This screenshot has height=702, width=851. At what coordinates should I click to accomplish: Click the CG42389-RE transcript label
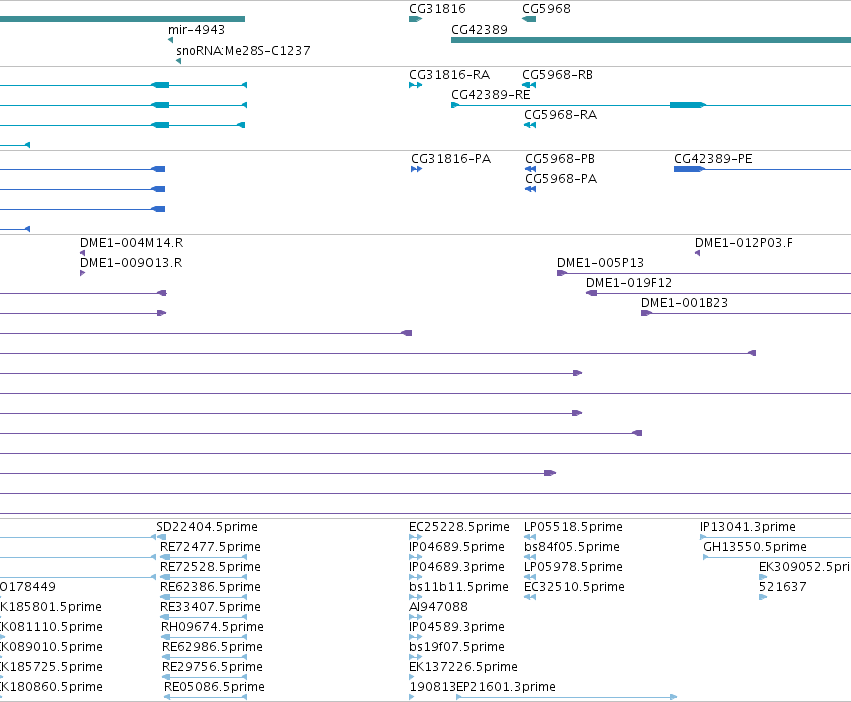click(490, 95)
